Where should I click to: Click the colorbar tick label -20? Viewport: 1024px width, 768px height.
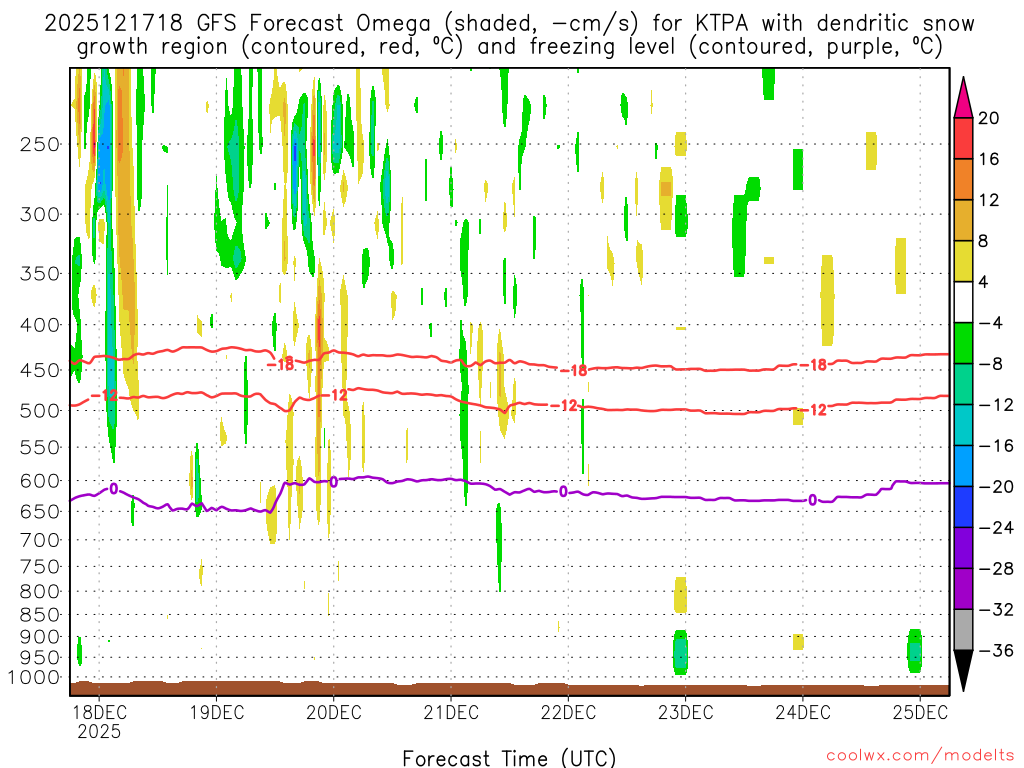pyautogui.click(x=997, y=487)
